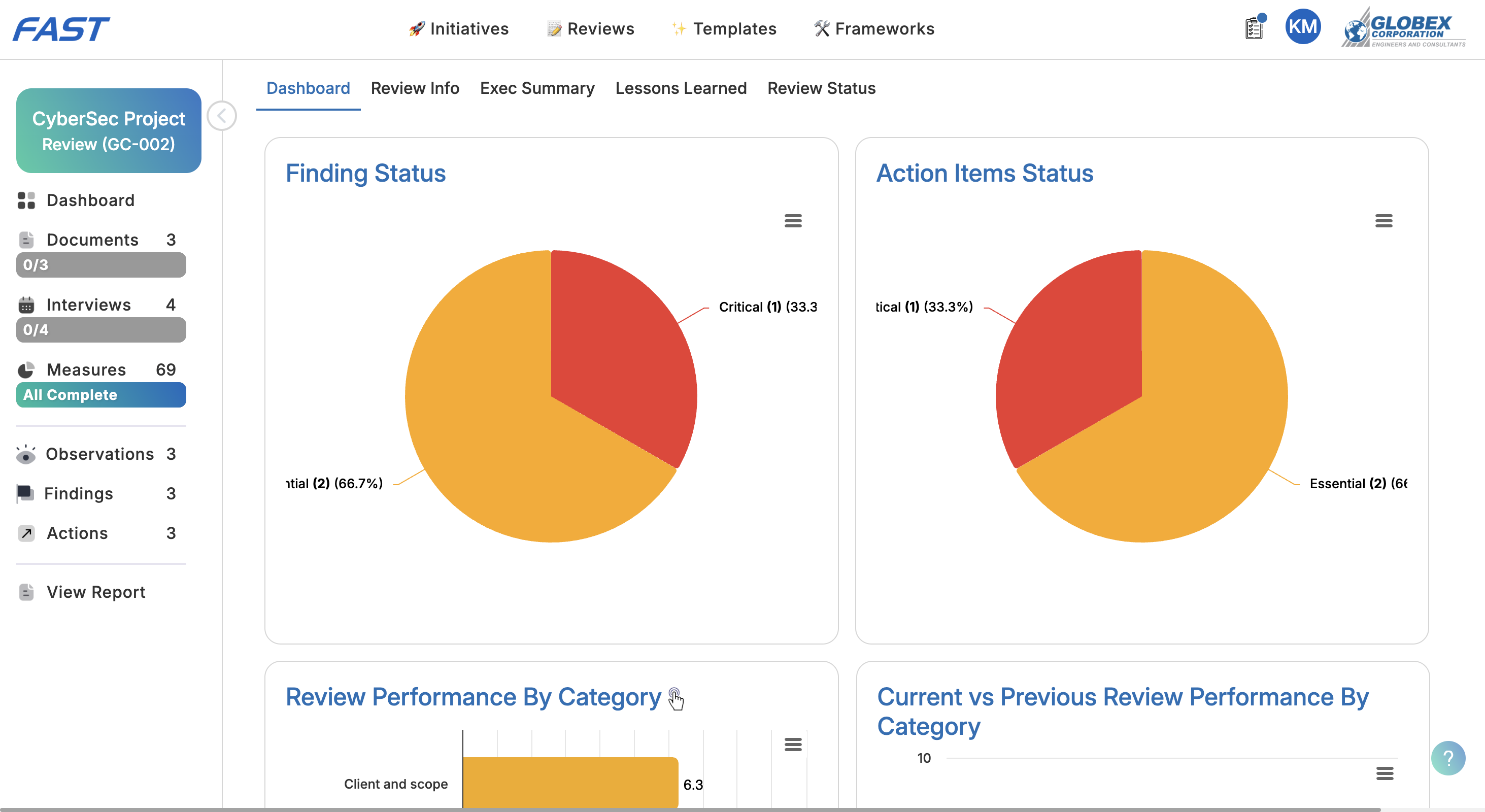This screenshot has height=812, width=1485.
Task: Switch to the Exec Summary tab
Action: coord(536,88)
